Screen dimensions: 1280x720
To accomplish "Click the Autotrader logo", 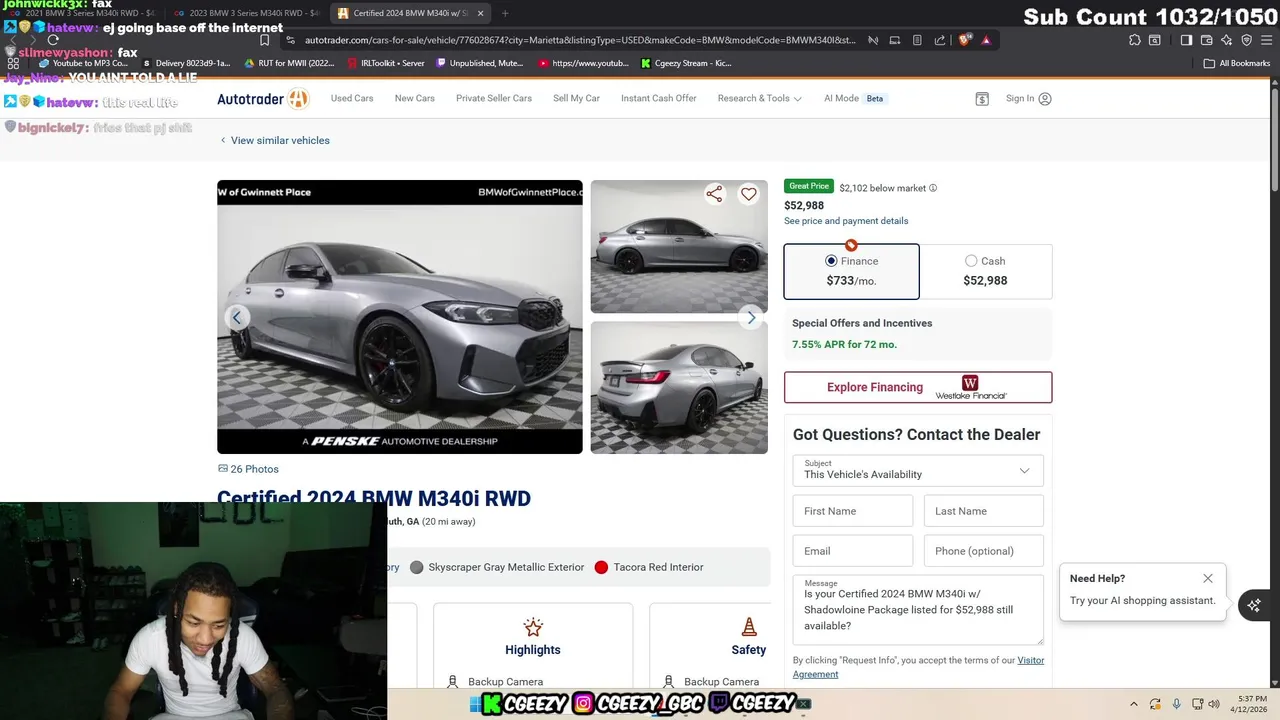I will 263,98.
